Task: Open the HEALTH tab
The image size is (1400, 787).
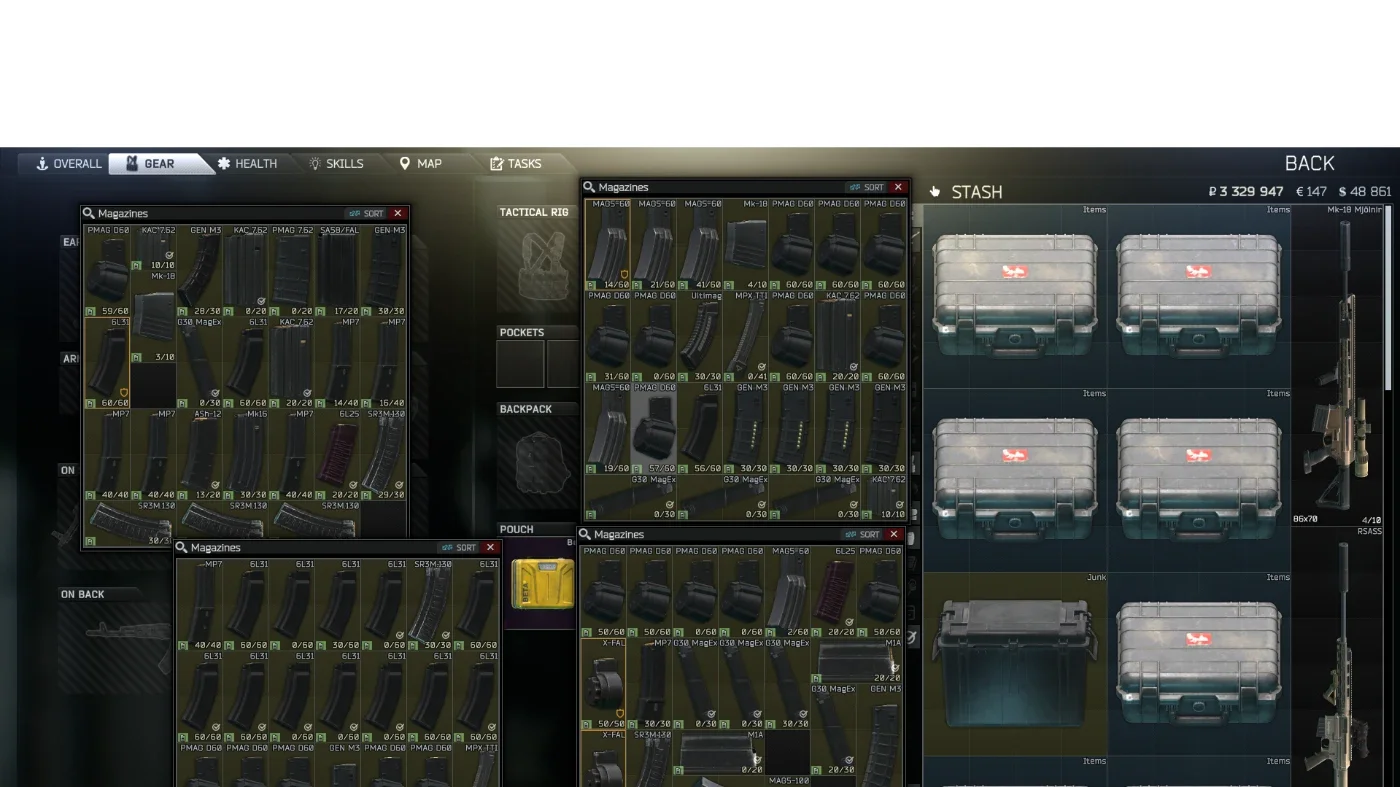Action: (x=247, y=164)
